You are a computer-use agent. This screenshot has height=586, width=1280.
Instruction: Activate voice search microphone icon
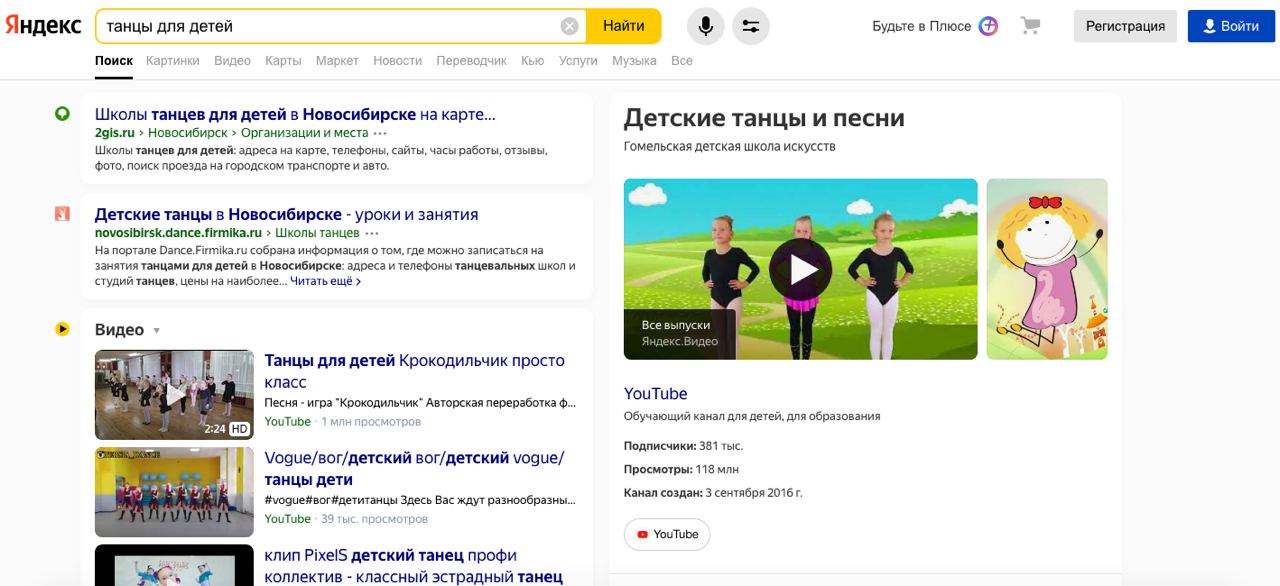(x=706, y=26)
